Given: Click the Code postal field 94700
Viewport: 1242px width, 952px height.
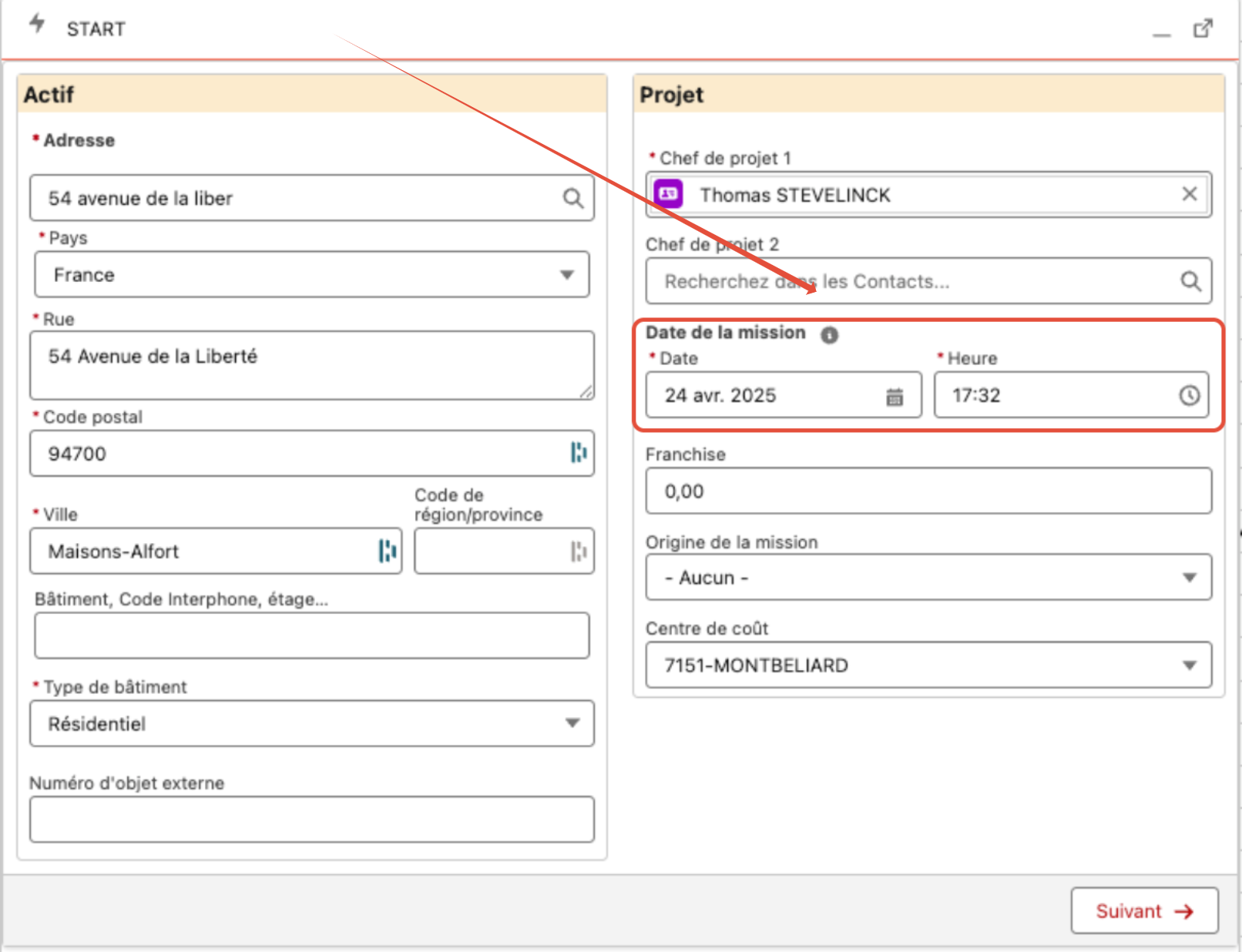Looking at the screenshot, I should [312, 453].
